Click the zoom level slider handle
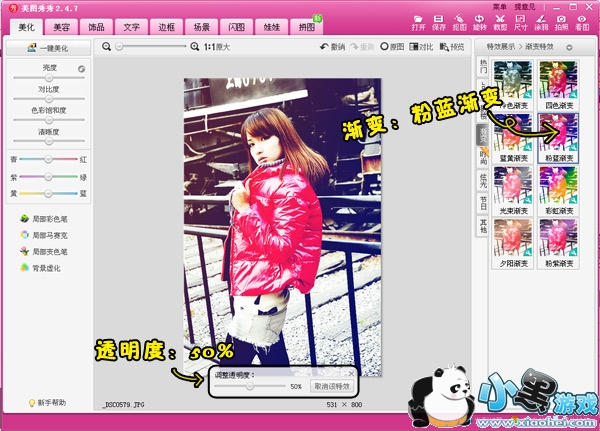The width and height of the screenshot is (600, 431). [x=119, y=47]
